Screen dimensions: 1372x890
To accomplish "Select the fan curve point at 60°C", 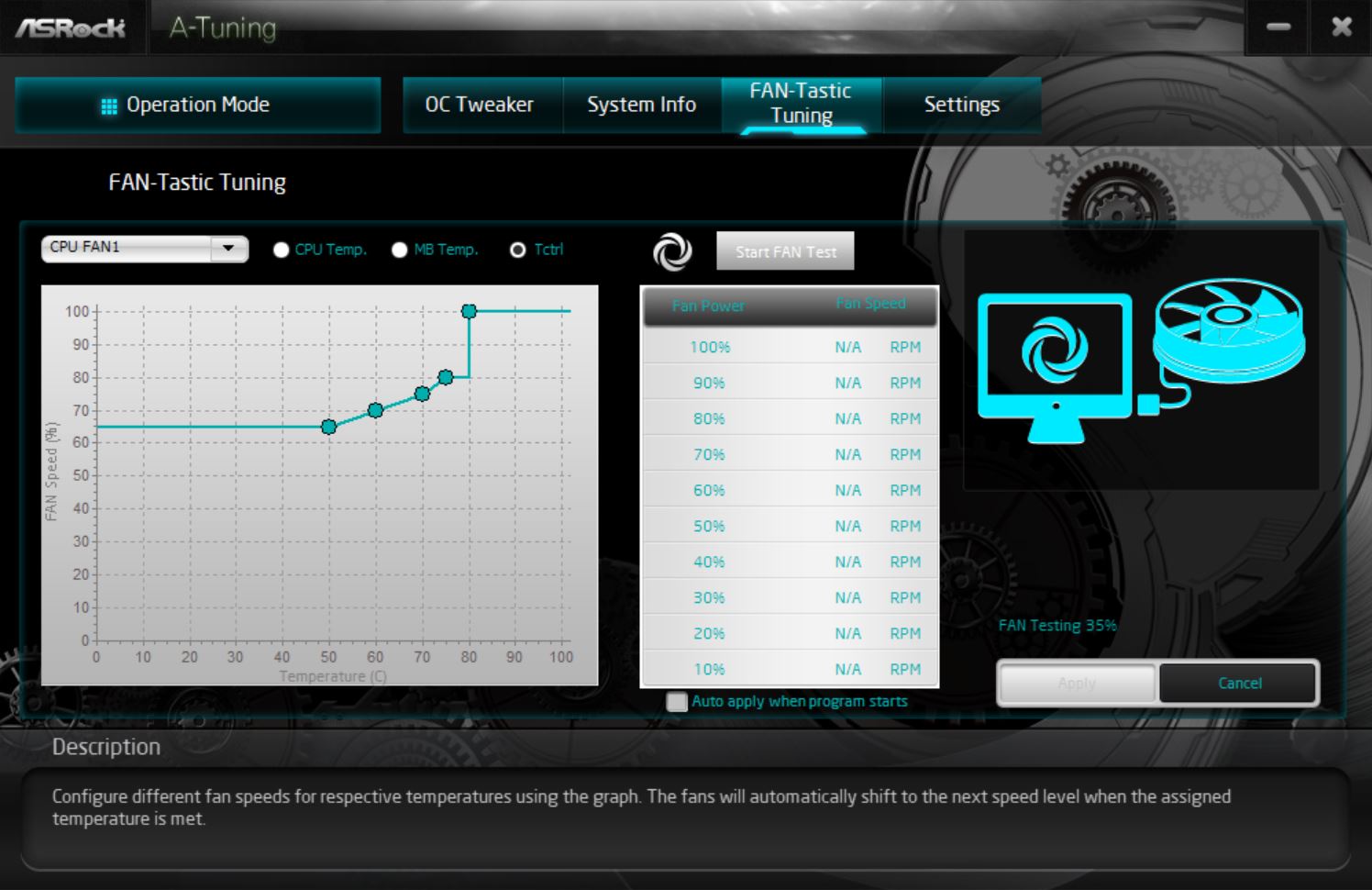I will (375, 410).
